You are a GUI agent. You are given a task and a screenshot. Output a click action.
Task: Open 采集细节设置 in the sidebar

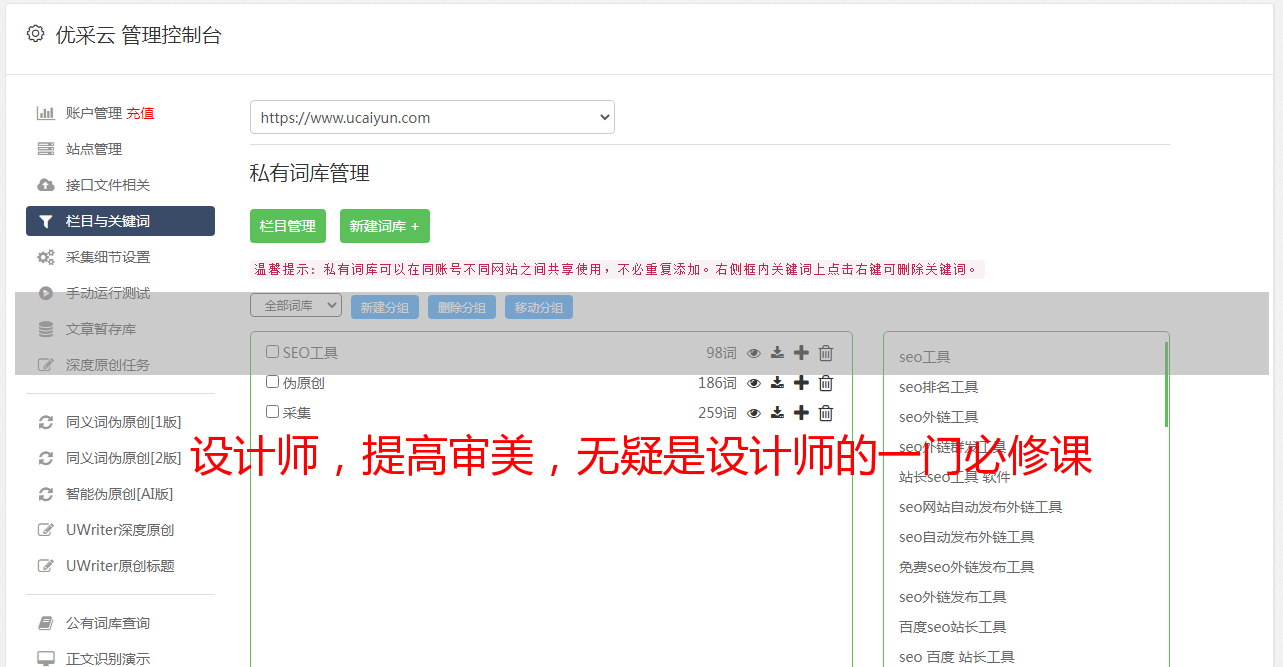click(x=108, y=257)
